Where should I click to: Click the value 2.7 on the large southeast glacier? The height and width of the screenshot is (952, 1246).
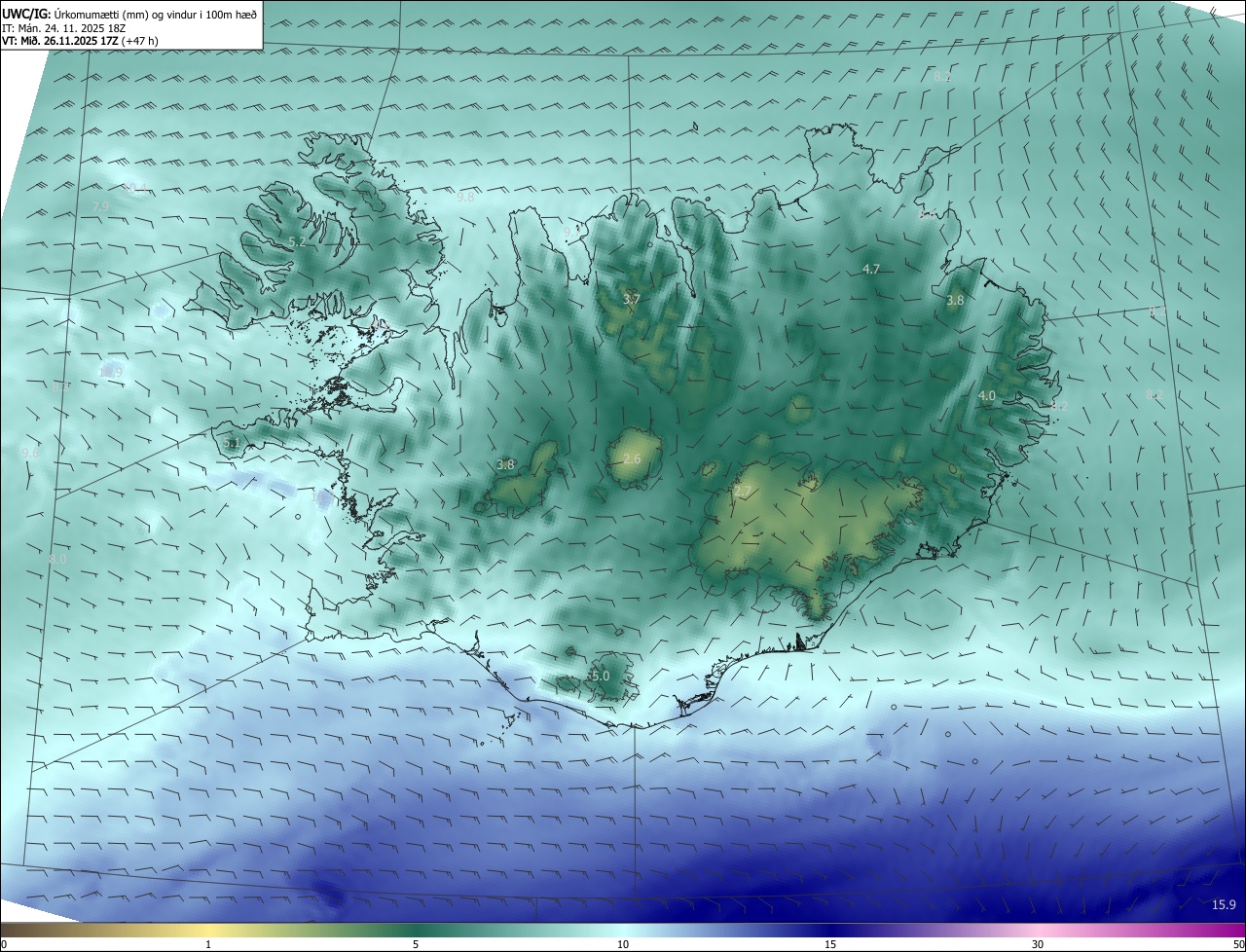(x=743, y=493)
